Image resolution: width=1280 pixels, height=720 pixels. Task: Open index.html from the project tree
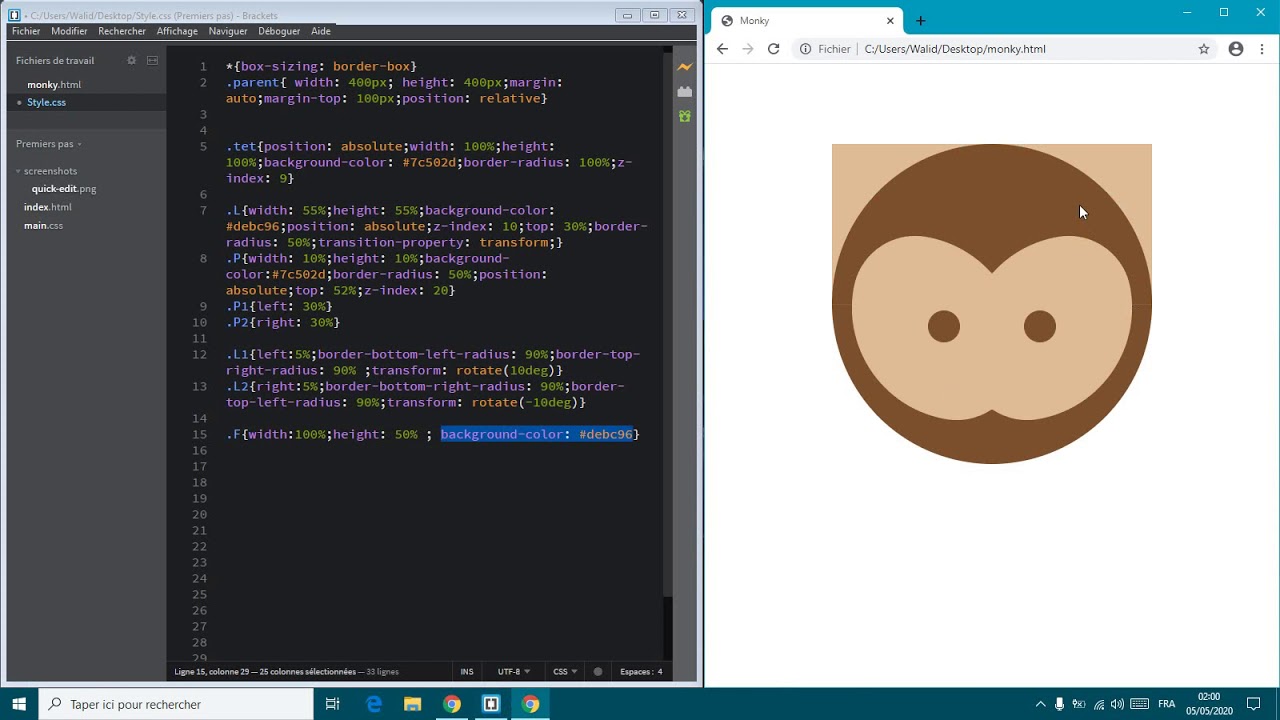click(x=48, y=207)
